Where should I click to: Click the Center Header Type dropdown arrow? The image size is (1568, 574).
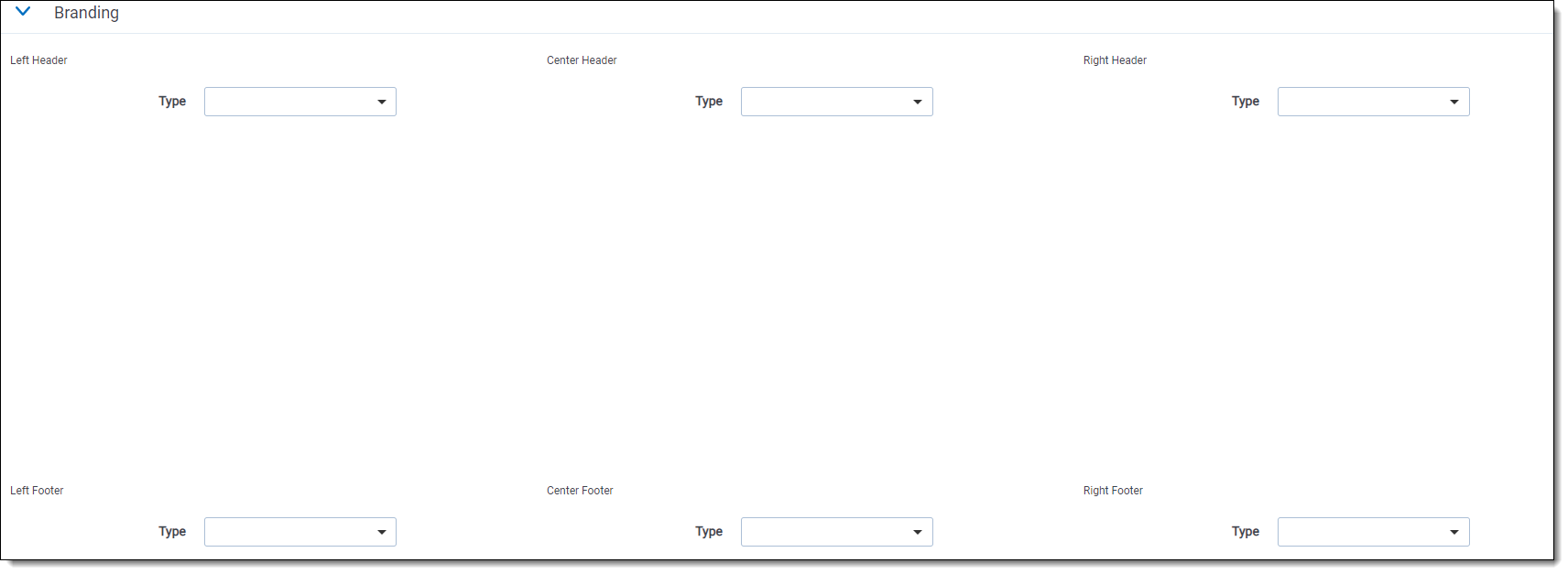[x=918, y=102]
